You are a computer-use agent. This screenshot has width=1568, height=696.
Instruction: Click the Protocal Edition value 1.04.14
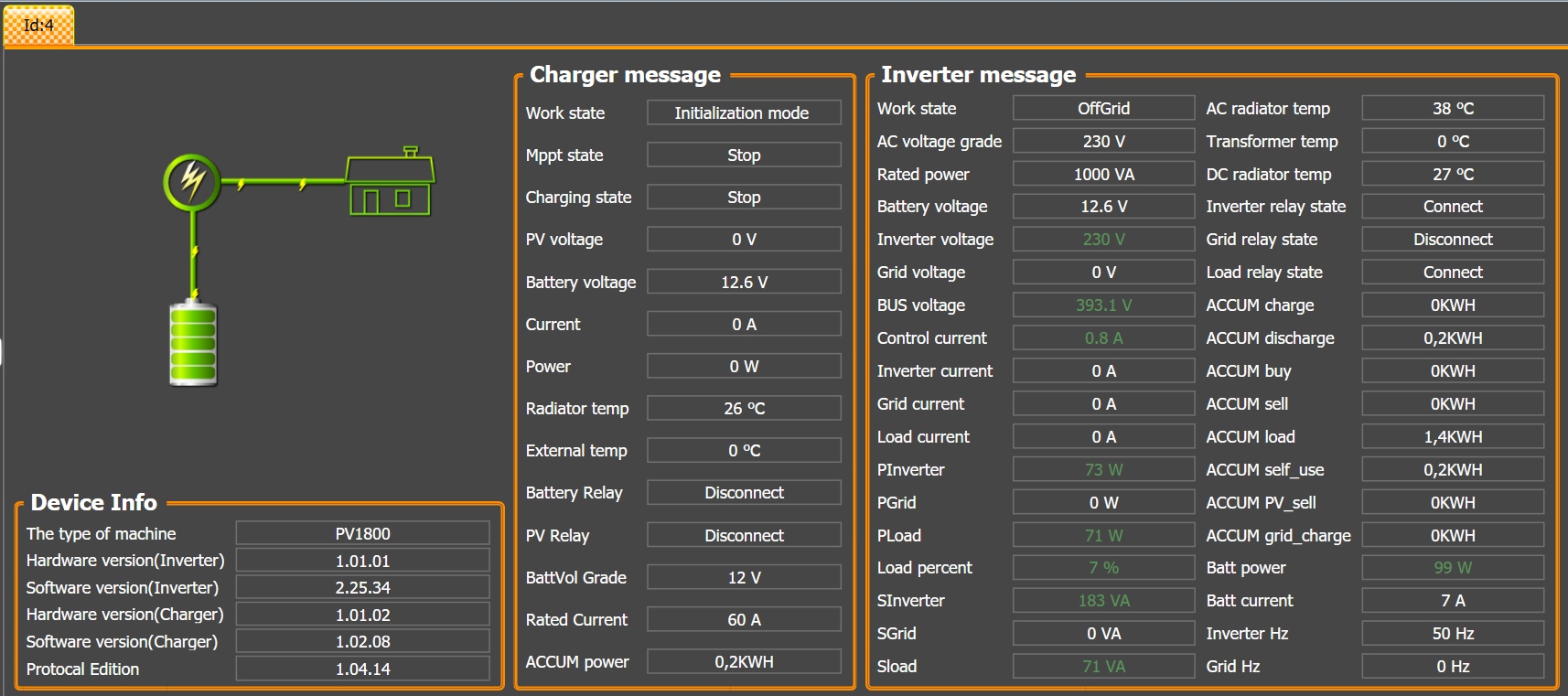click(362, 669)
